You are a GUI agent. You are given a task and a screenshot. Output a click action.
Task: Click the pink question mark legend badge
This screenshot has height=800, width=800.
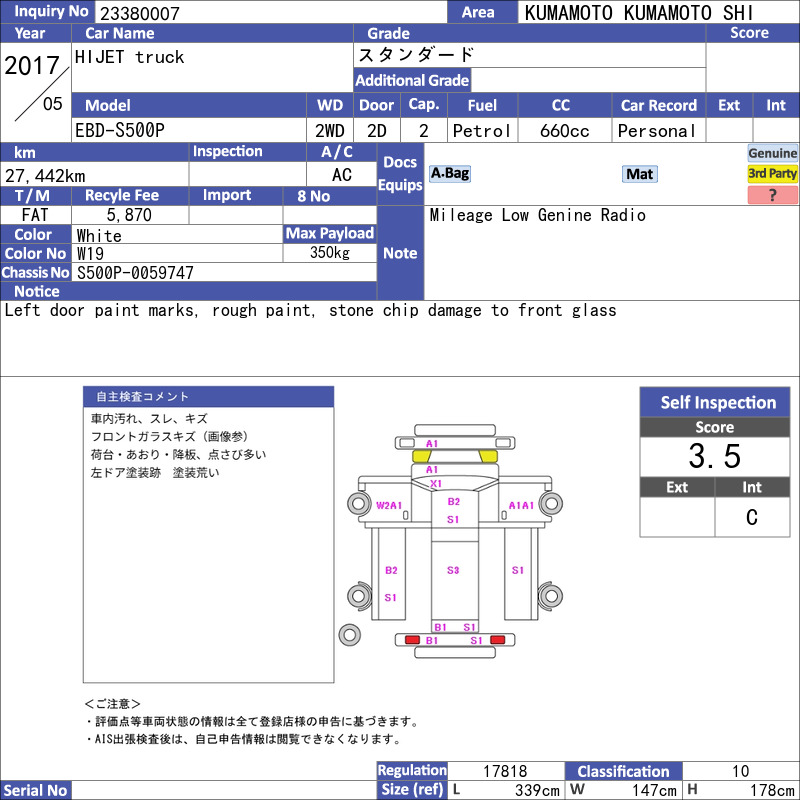coord(772,195)
